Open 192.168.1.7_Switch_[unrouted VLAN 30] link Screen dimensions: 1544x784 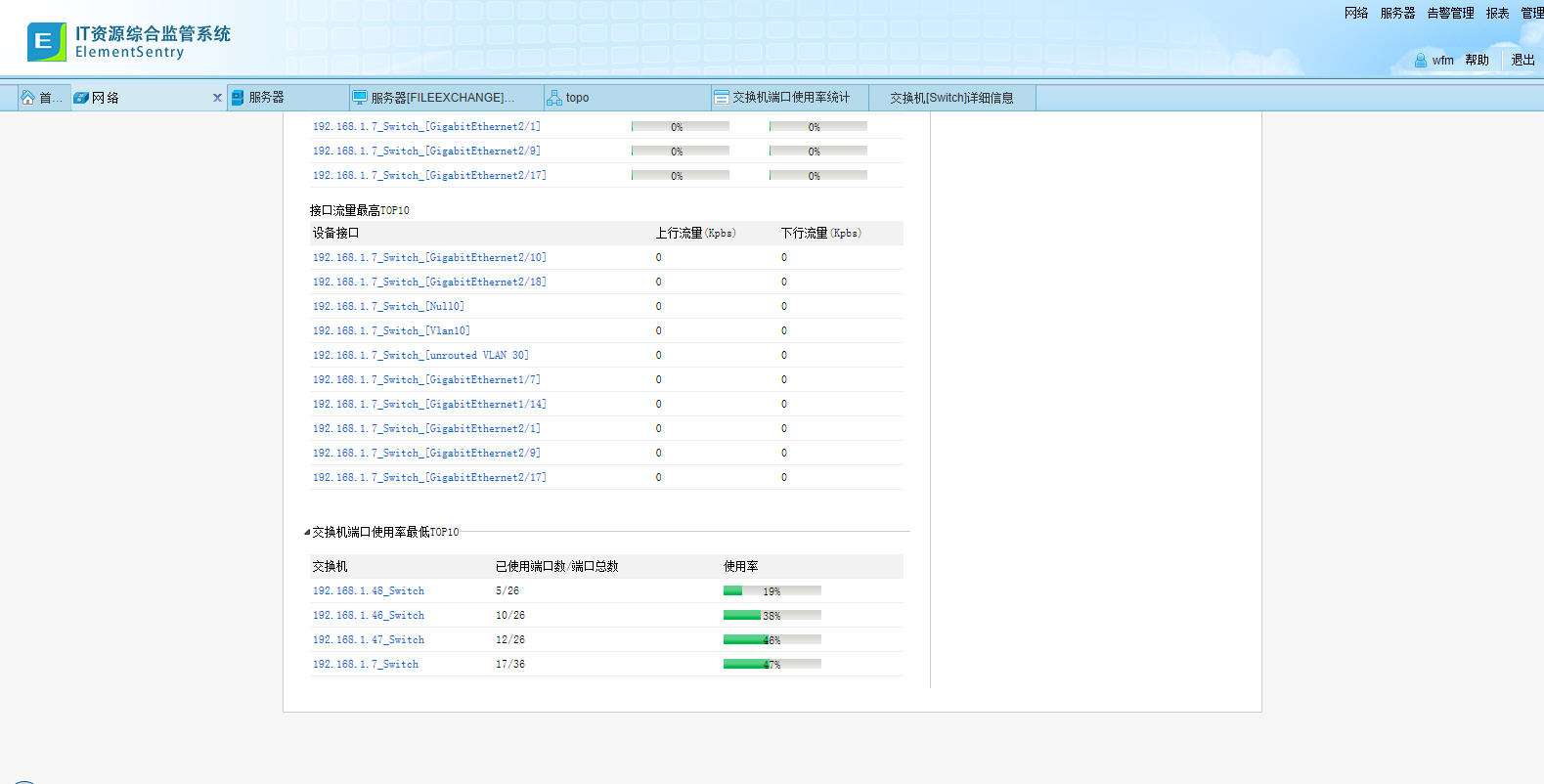pos(420,355)
